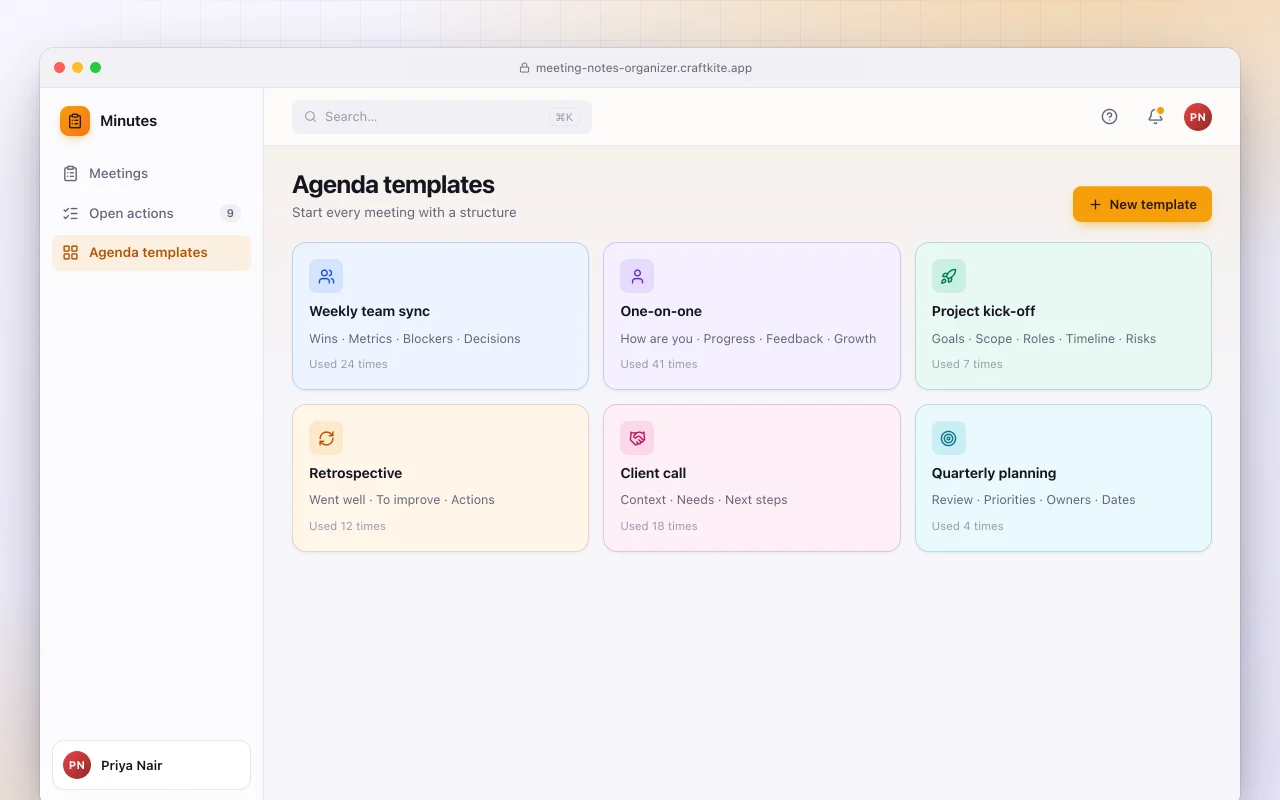
Task: Create a New template
Action: pyautogui.click(x=1142, y=204)
